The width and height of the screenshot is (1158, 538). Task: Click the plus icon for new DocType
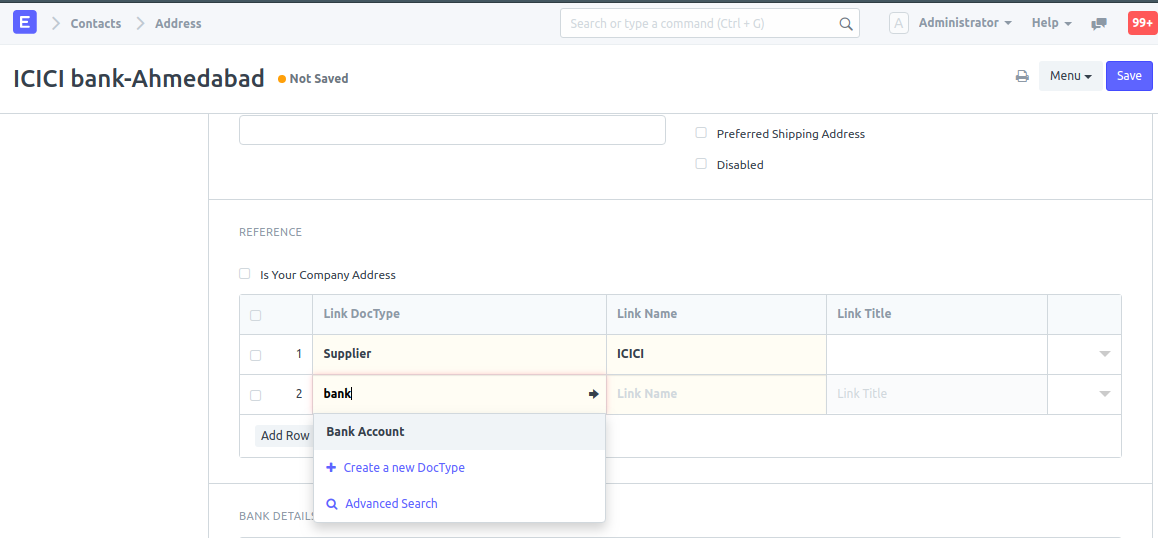[x=331, y=468]
